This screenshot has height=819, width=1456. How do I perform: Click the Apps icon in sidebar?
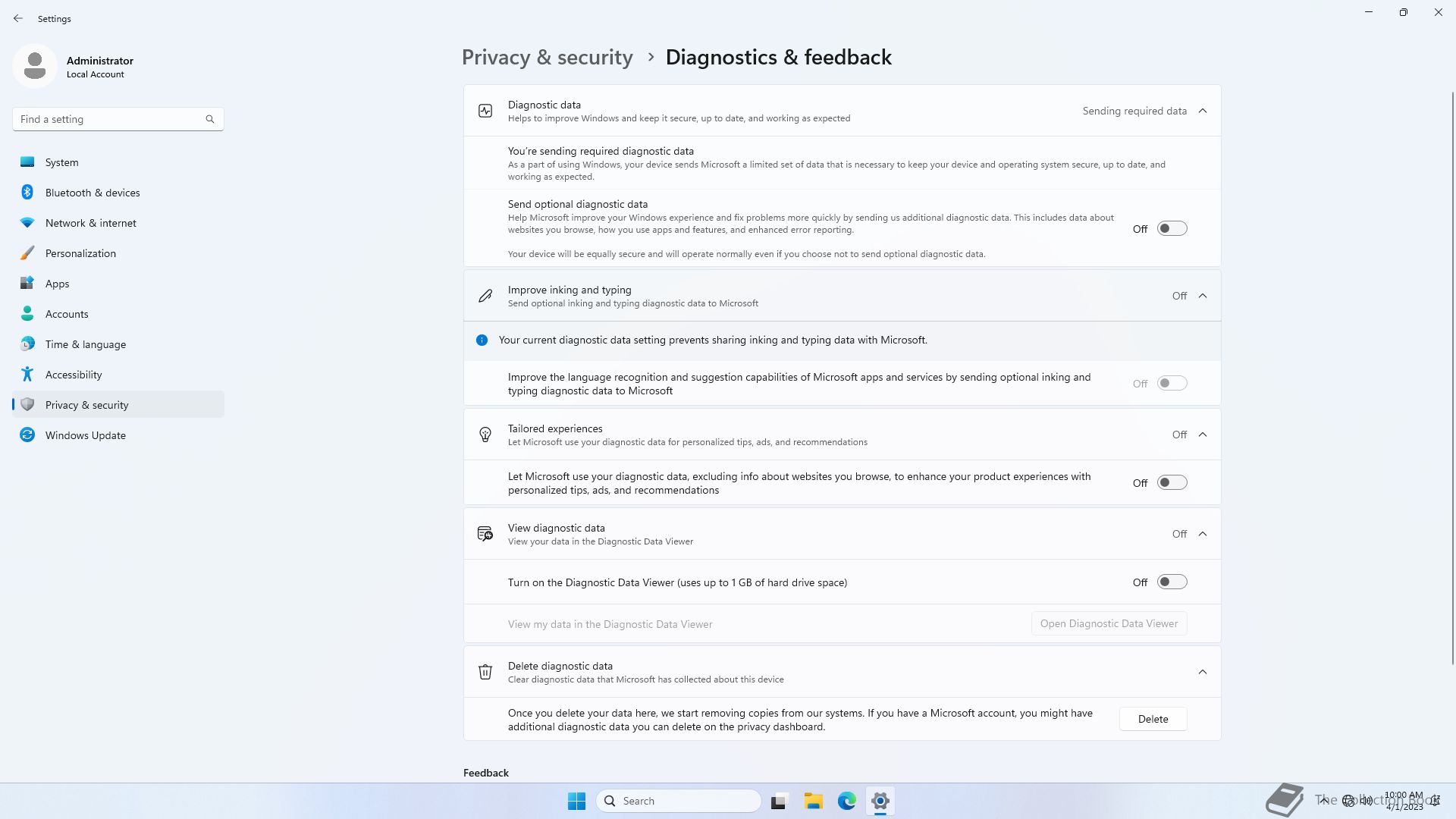click(x=27, y=284)
